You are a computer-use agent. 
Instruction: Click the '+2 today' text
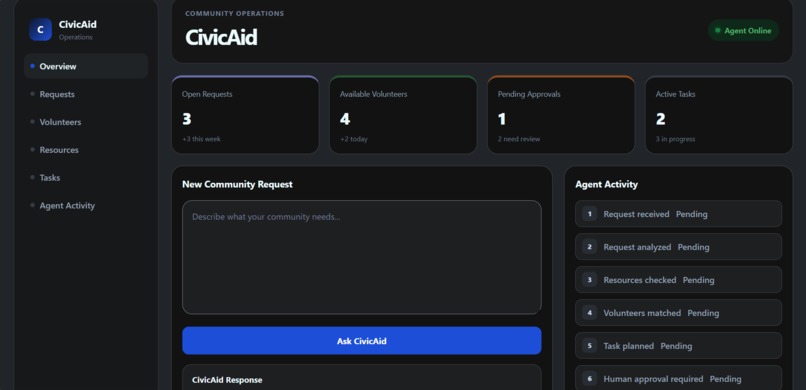pos(354,139)
